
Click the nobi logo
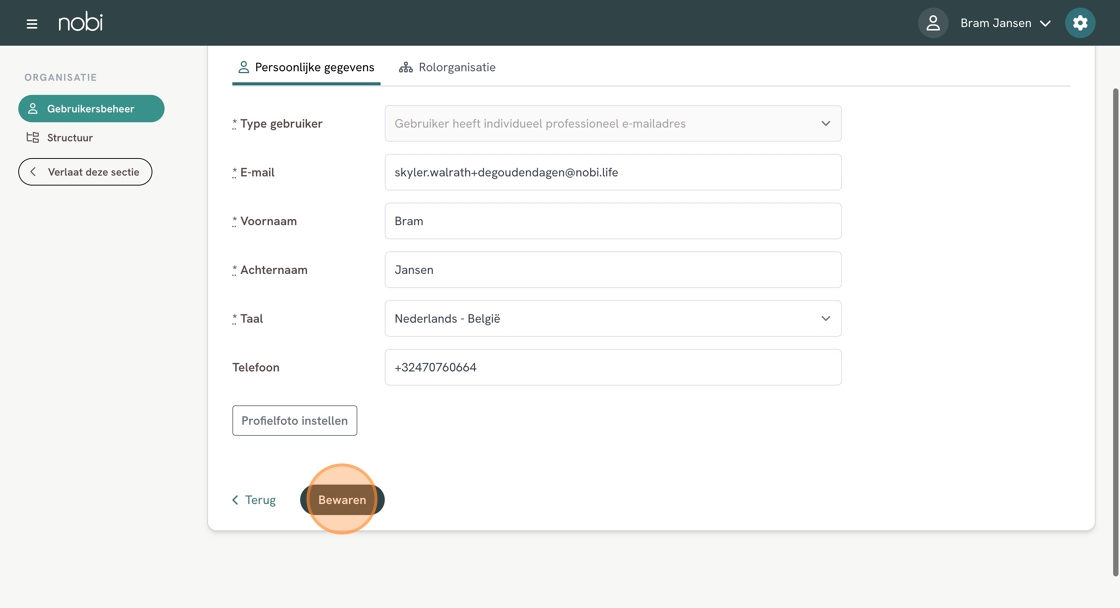point(80,22)
